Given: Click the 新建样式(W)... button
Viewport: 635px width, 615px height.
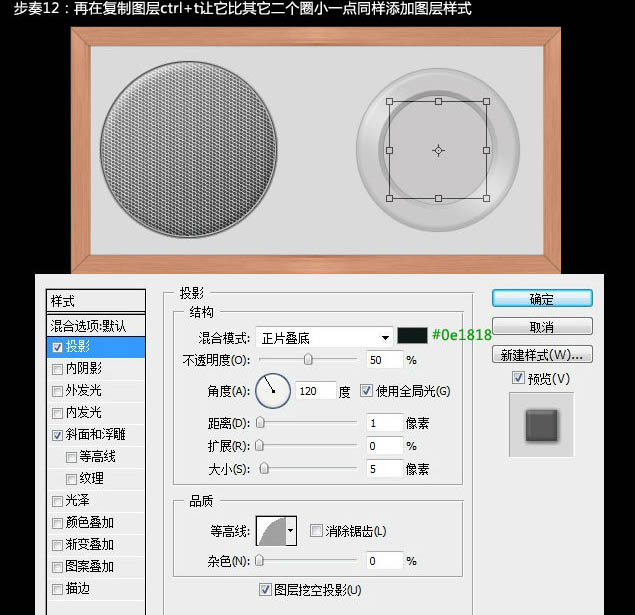Looking at the screenshot, I should pos(542,355).
